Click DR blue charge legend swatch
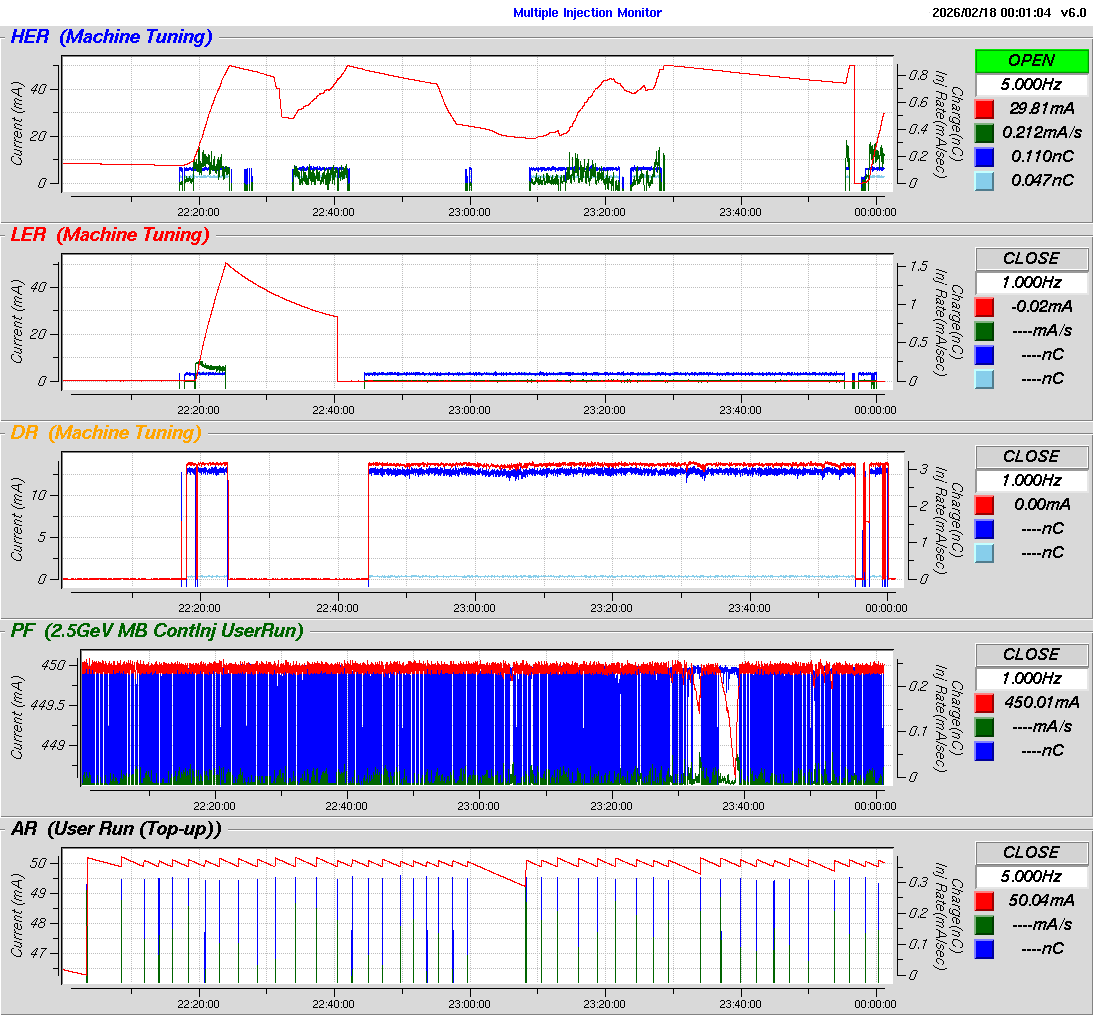1093x1015 pixels. click(984, 529)
